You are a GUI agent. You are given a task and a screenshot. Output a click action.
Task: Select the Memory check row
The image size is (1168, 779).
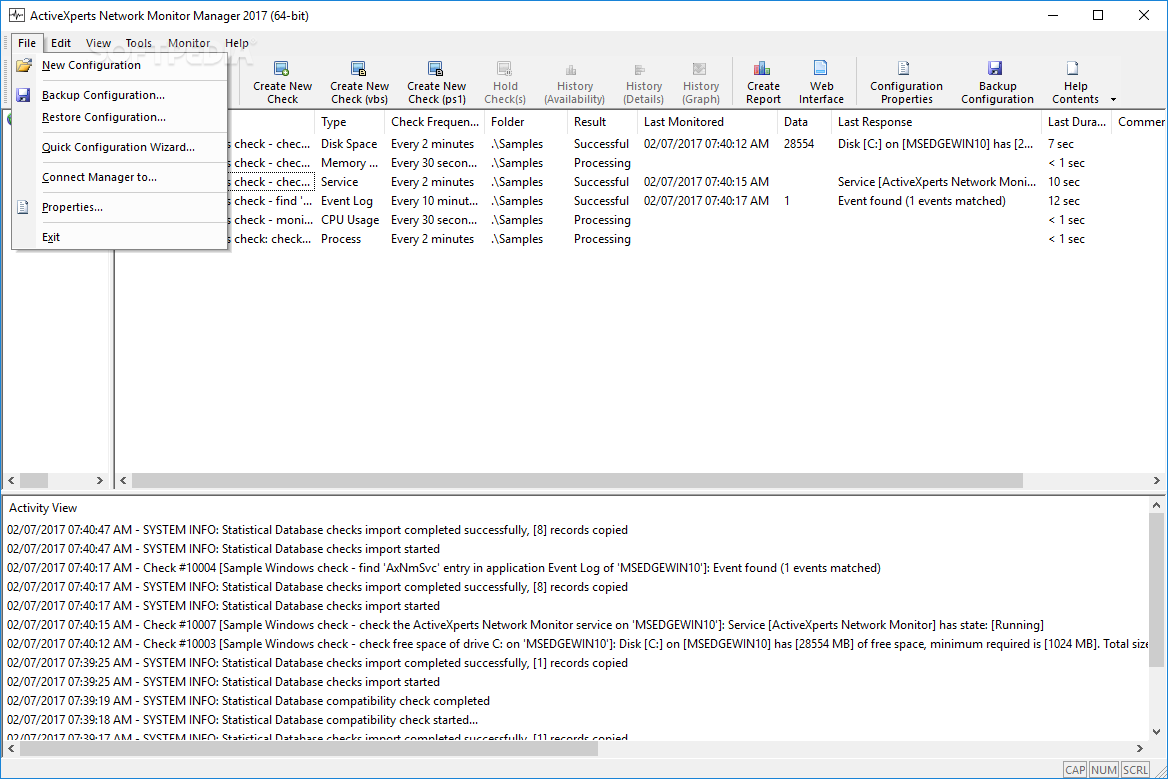696,163
